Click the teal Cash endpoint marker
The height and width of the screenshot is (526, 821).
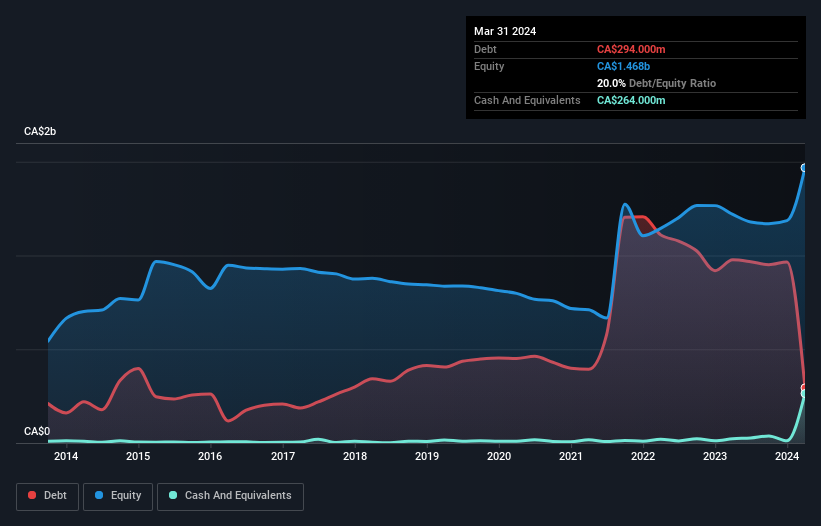pyautogui.click(x=804, y=394)
